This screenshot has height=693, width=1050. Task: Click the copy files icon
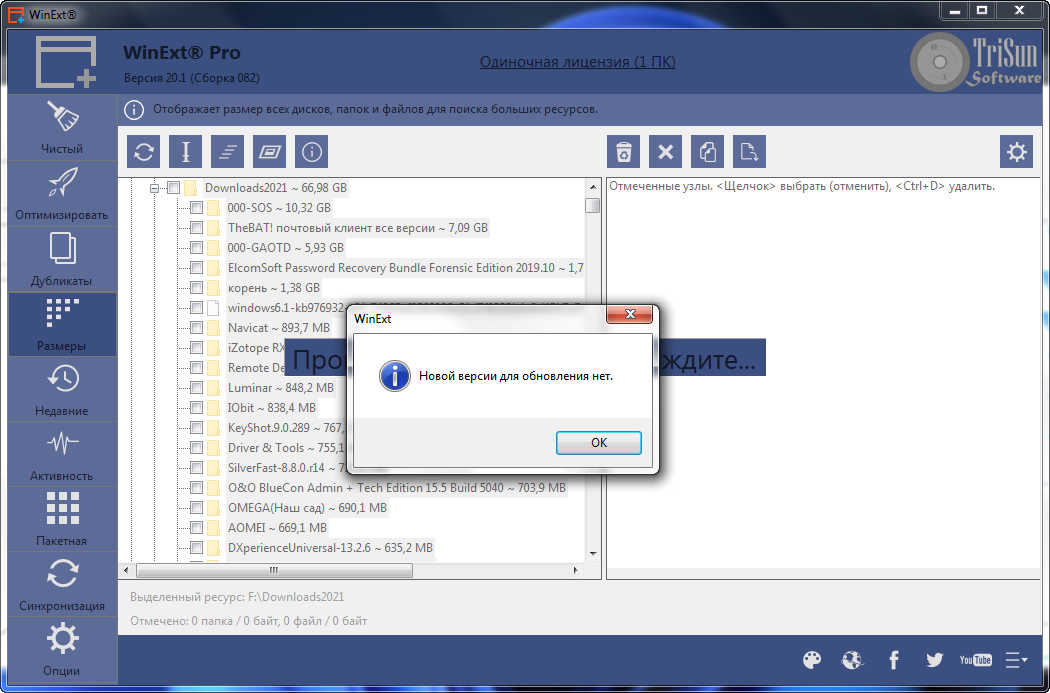[707, 152]
